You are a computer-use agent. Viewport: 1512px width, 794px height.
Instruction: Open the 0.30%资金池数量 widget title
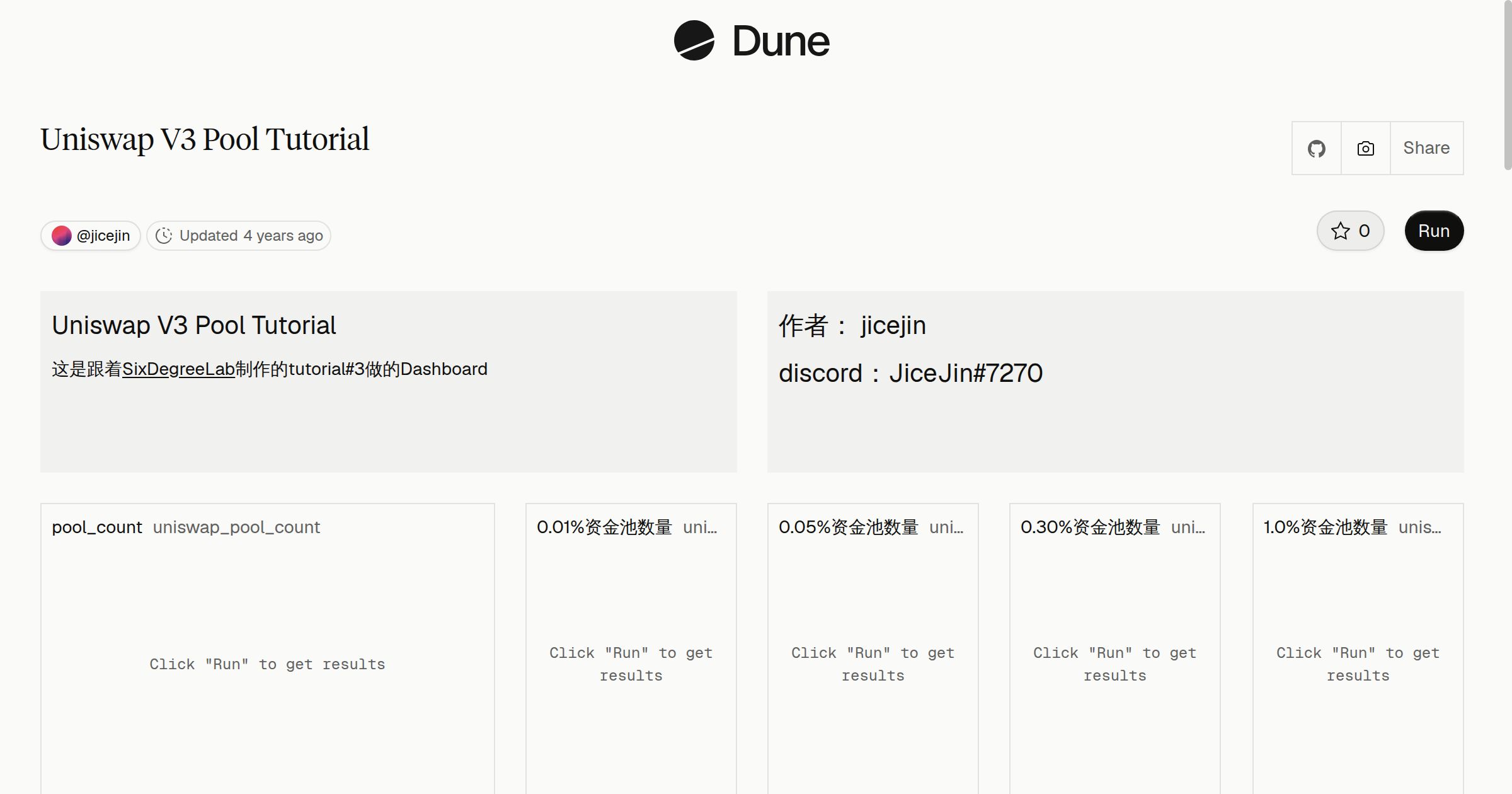1090,527
